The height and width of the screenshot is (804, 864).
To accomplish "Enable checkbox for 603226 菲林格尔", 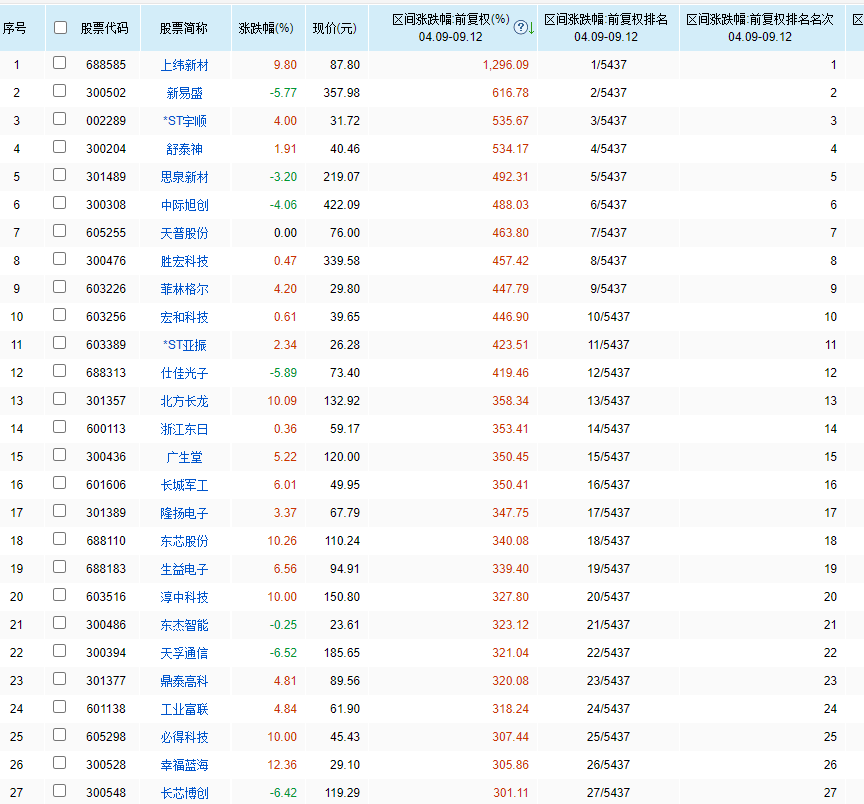I will pyautogui.click(x=60, y=287).
